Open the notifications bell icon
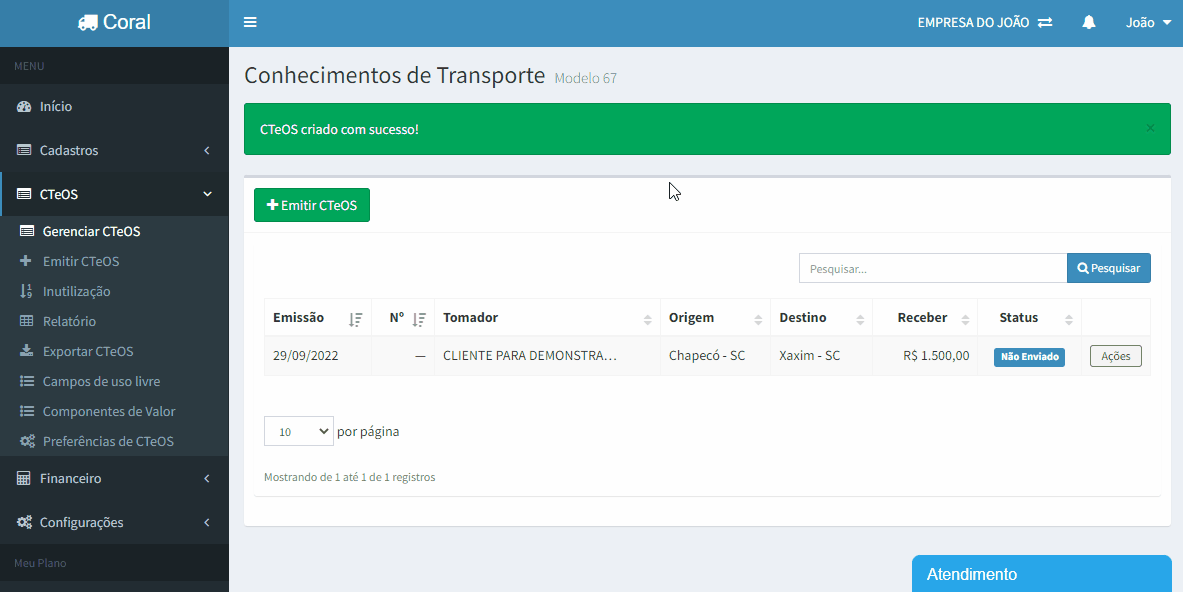Viewport: 1183px width, 592px height. pyautogui.click(x=1089, y=23)
